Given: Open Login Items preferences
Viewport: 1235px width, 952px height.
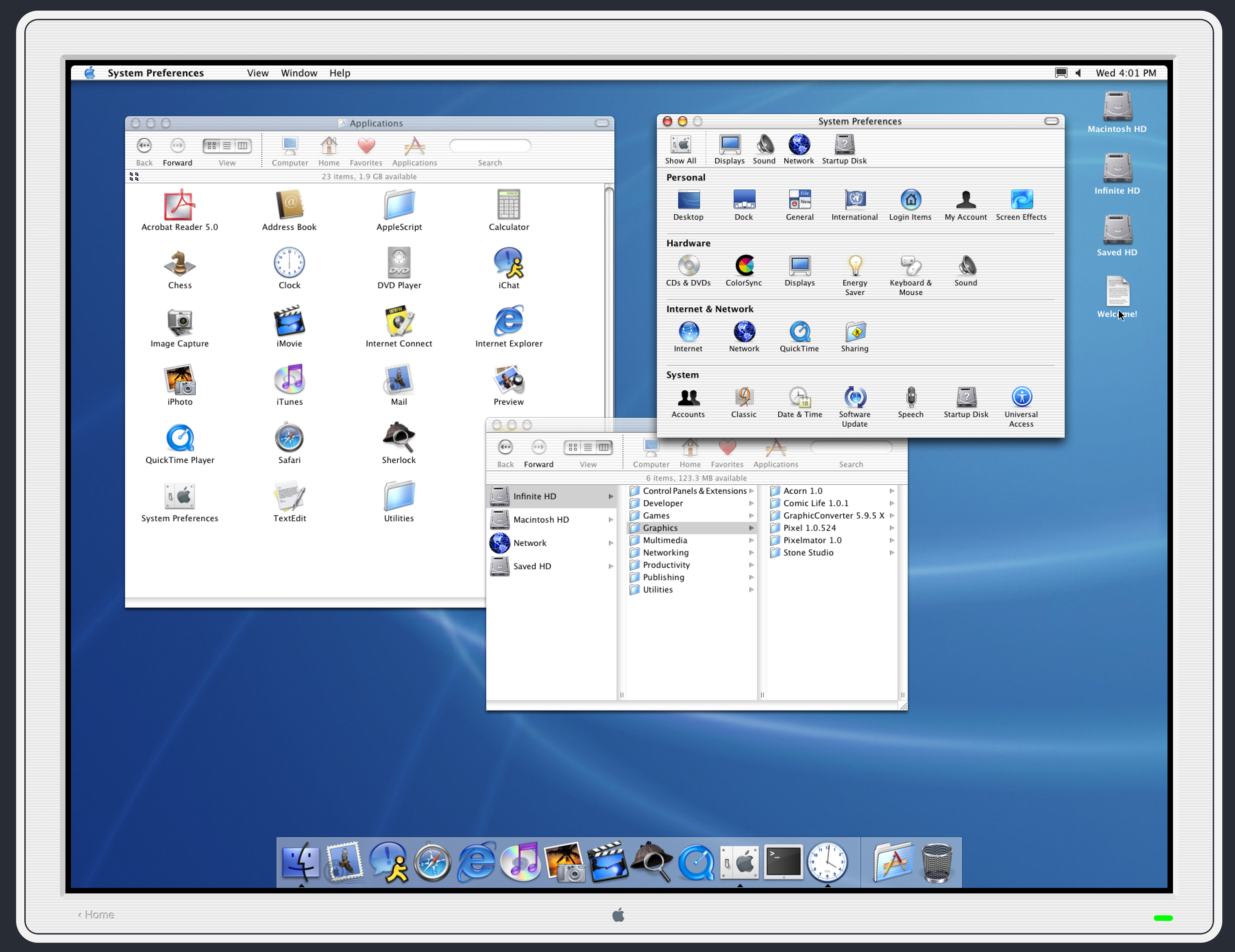Looking at the screenshot, I should tap(910, 205).
